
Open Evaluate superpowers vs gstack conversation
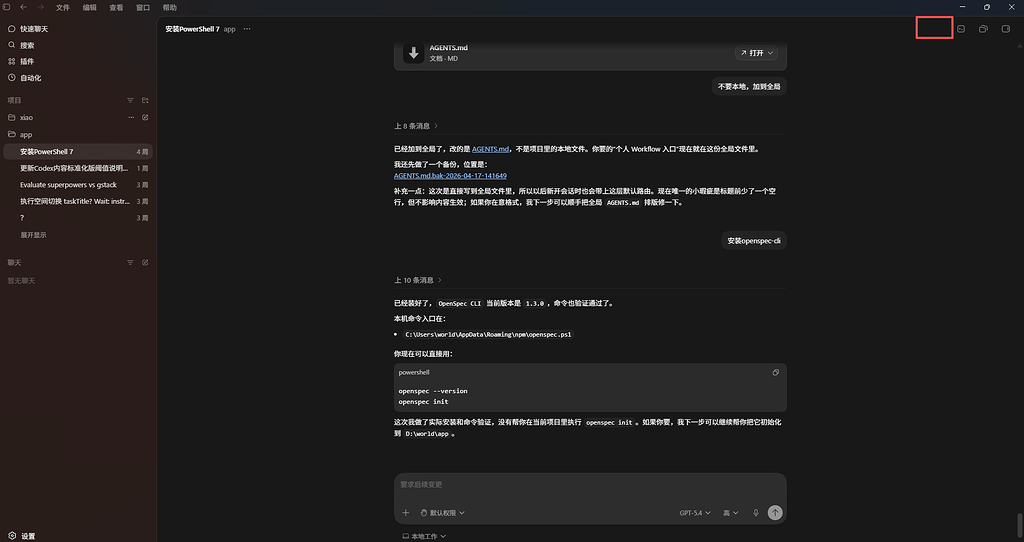pyautogui.click(x=78, y=185)
